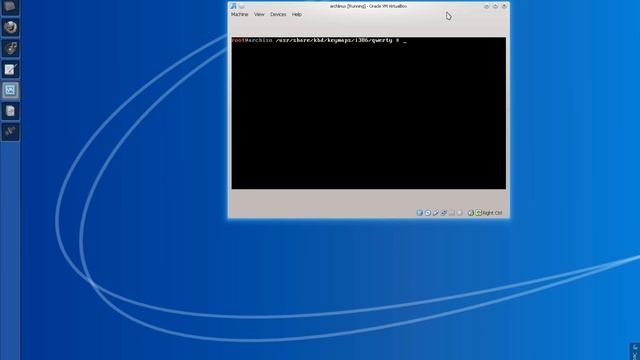Click the VirtualBox window title text

point(368,6)
